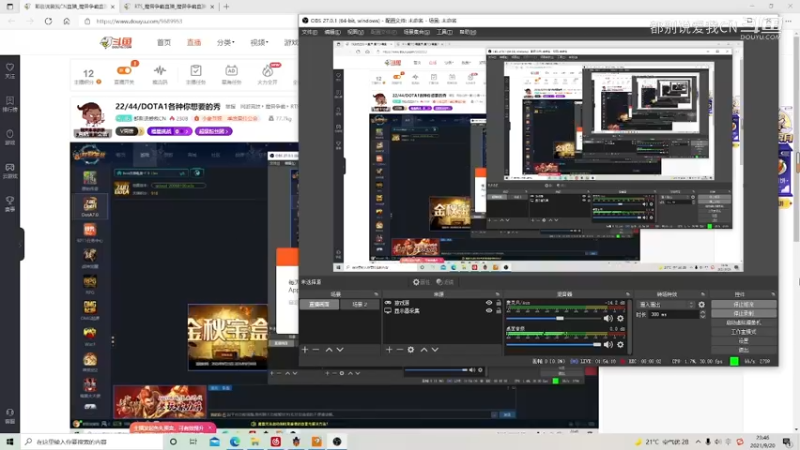
Task: Open the flame icon with NEW badge
Action: click(x=267, y=73)
